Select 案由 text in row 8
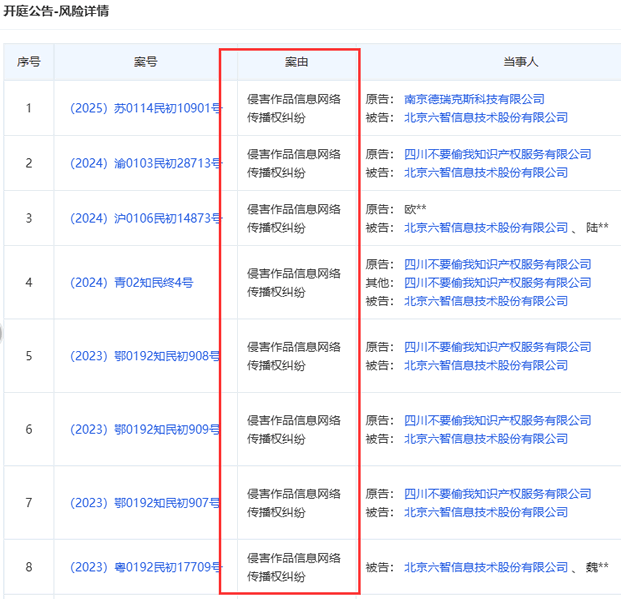This screenshot has width=621, height=599. (293, 567)
